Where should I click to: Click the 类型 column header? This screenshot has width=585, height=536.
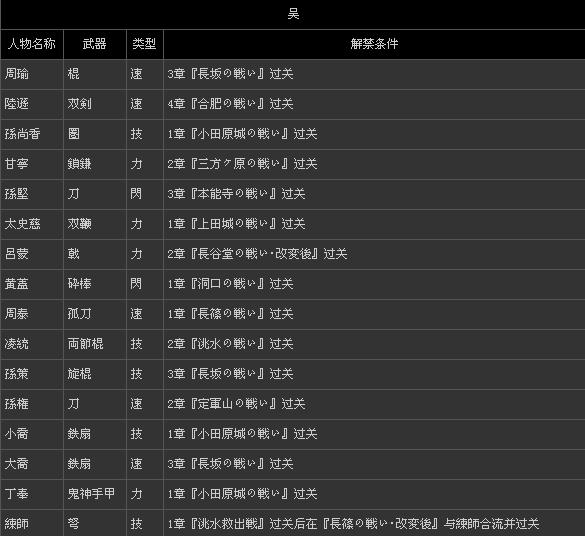pos(144,44)
